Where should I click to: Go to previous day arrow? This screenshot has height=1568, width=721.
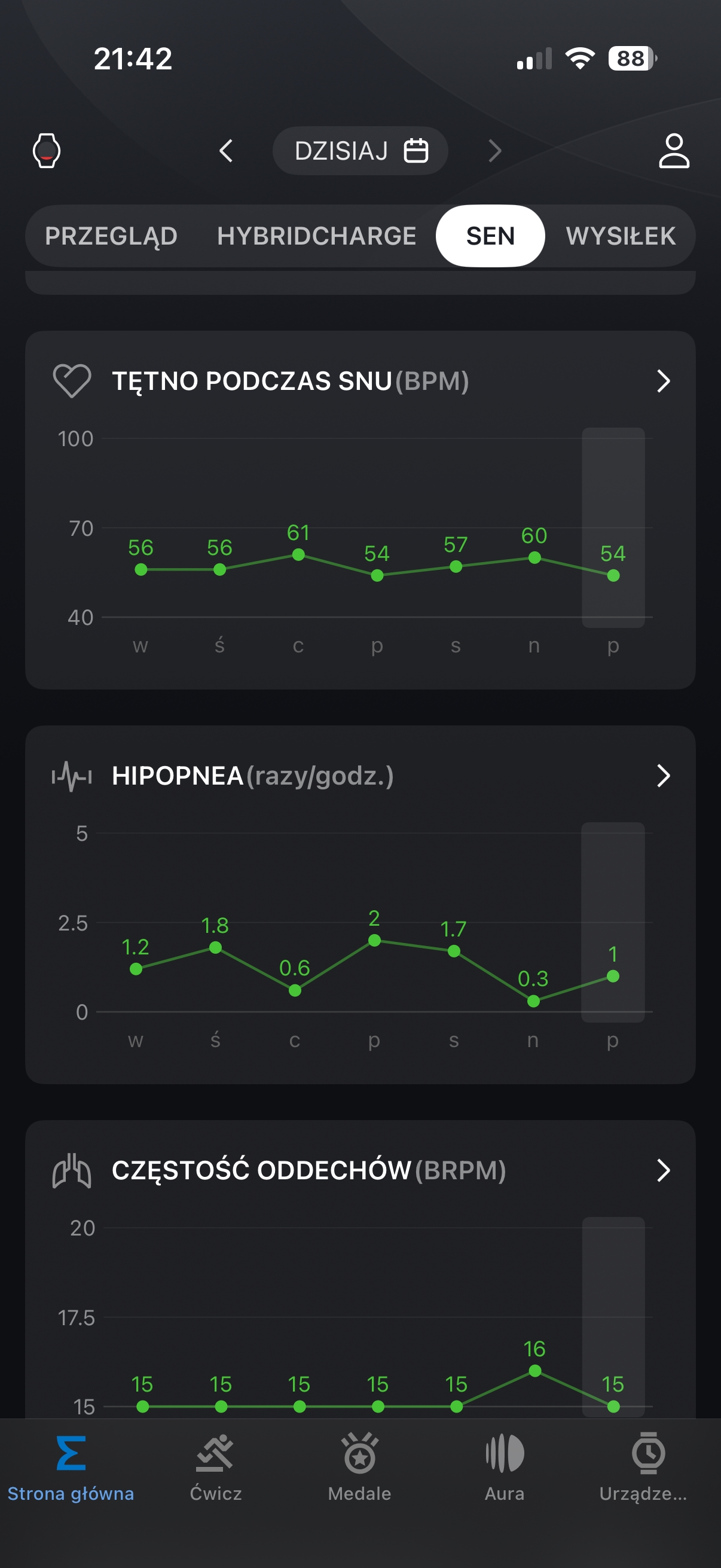click(x=226, y=150)
